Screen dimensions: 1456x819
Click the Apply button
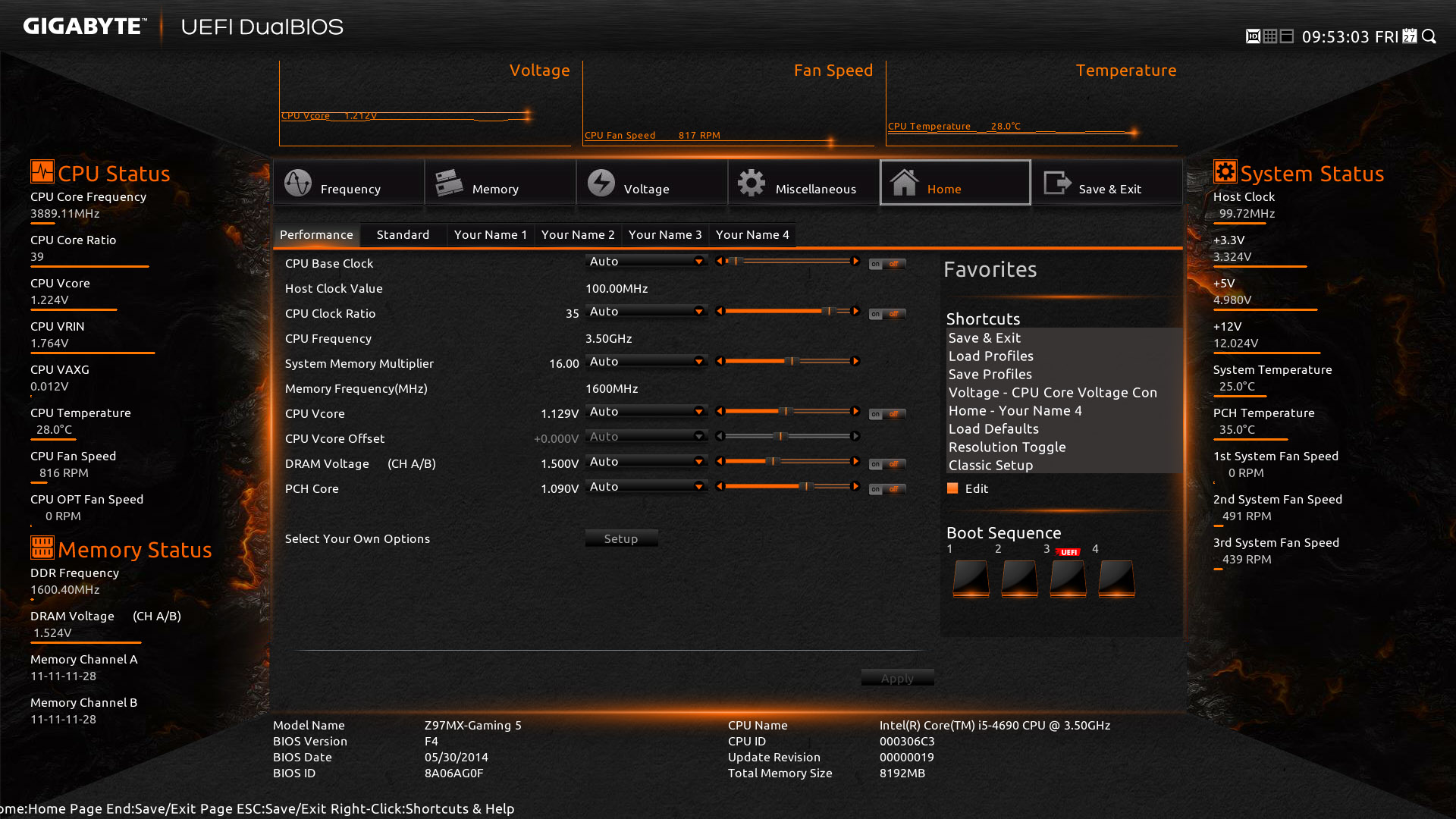897,678
